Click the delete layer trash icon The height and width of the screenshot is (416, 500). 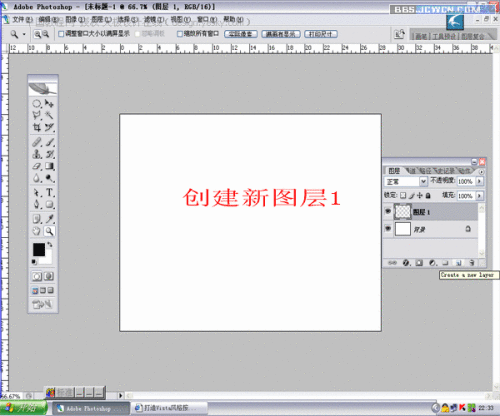472,263
